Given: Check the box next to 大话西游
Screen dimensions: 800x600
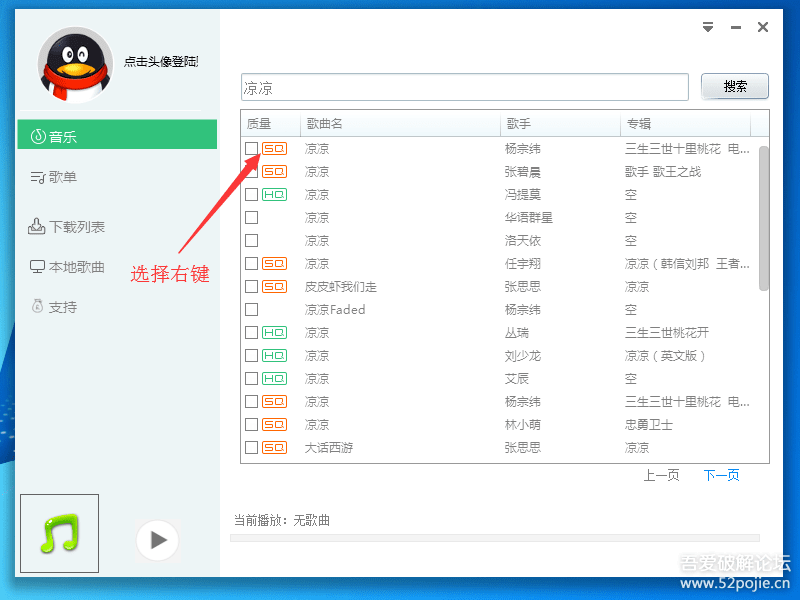Looking at the screenshot, I should pyautogui.click(x=252, y=447).
